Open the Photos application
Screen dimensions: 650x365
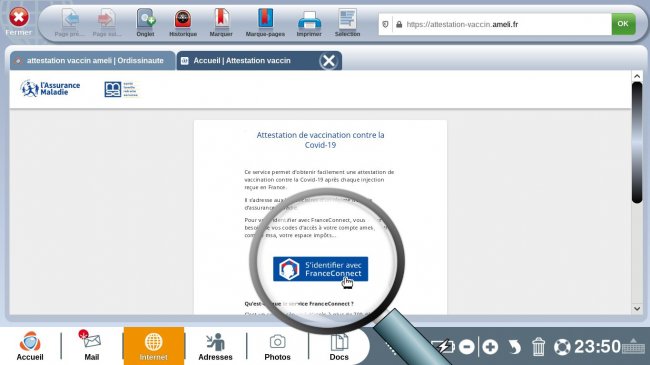tap(277, 346)
